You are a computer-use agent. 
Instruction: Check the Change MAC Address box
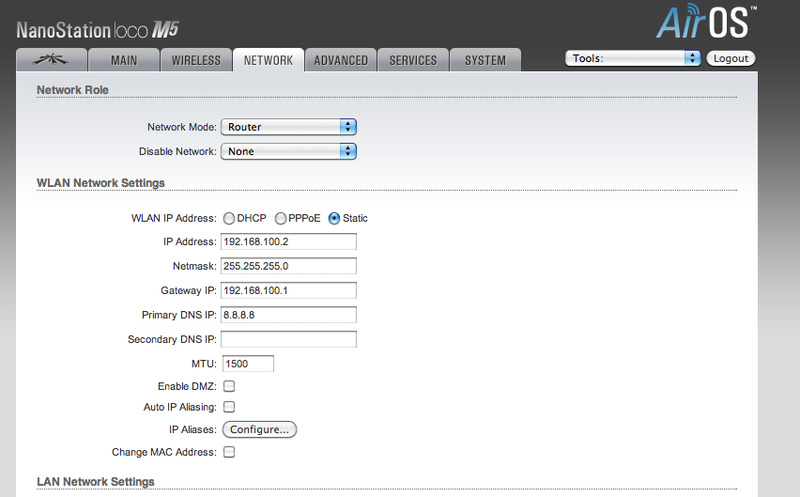click(x=229, y=452)
